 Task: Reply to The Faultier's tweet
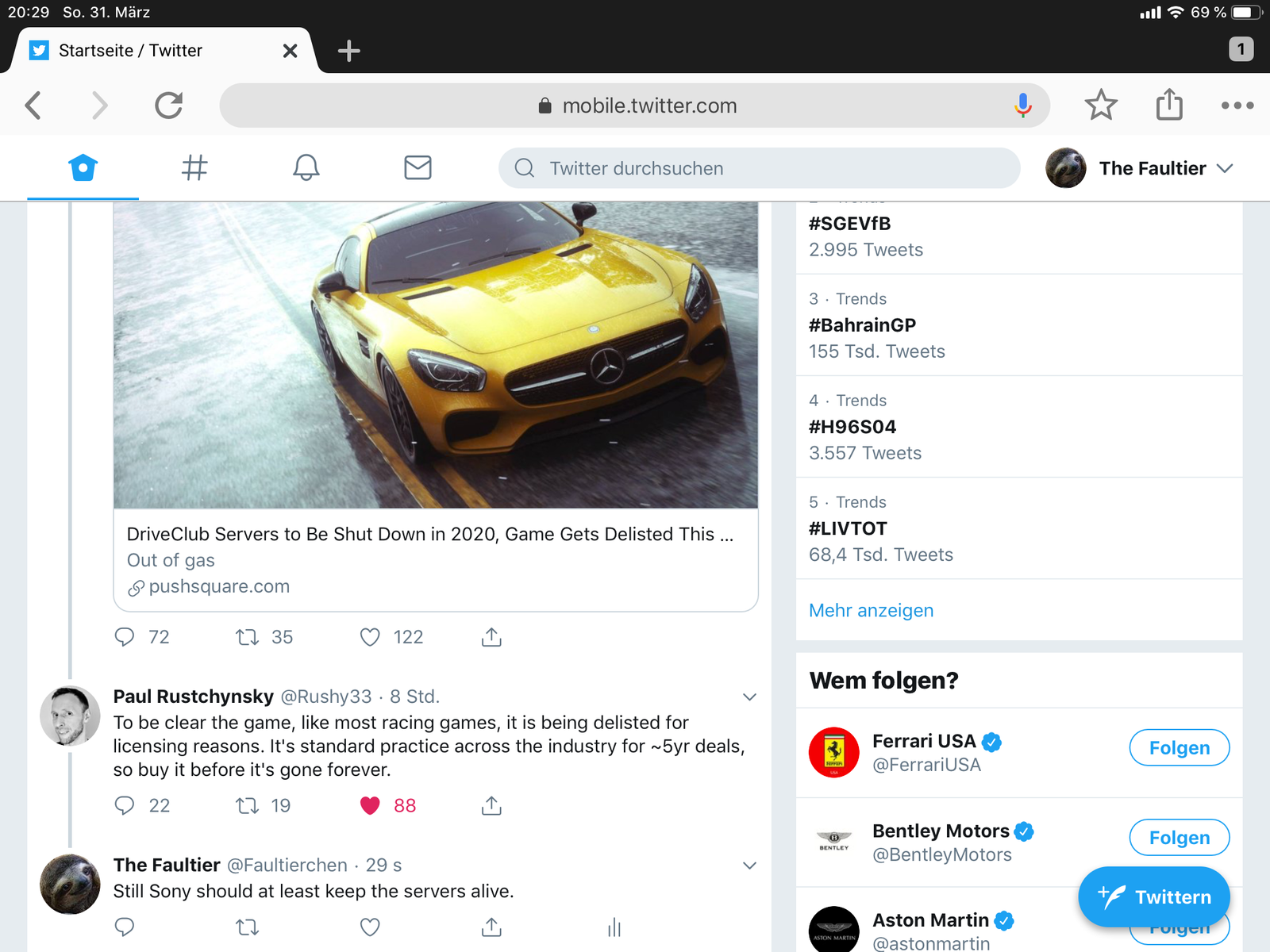point(125,927)
